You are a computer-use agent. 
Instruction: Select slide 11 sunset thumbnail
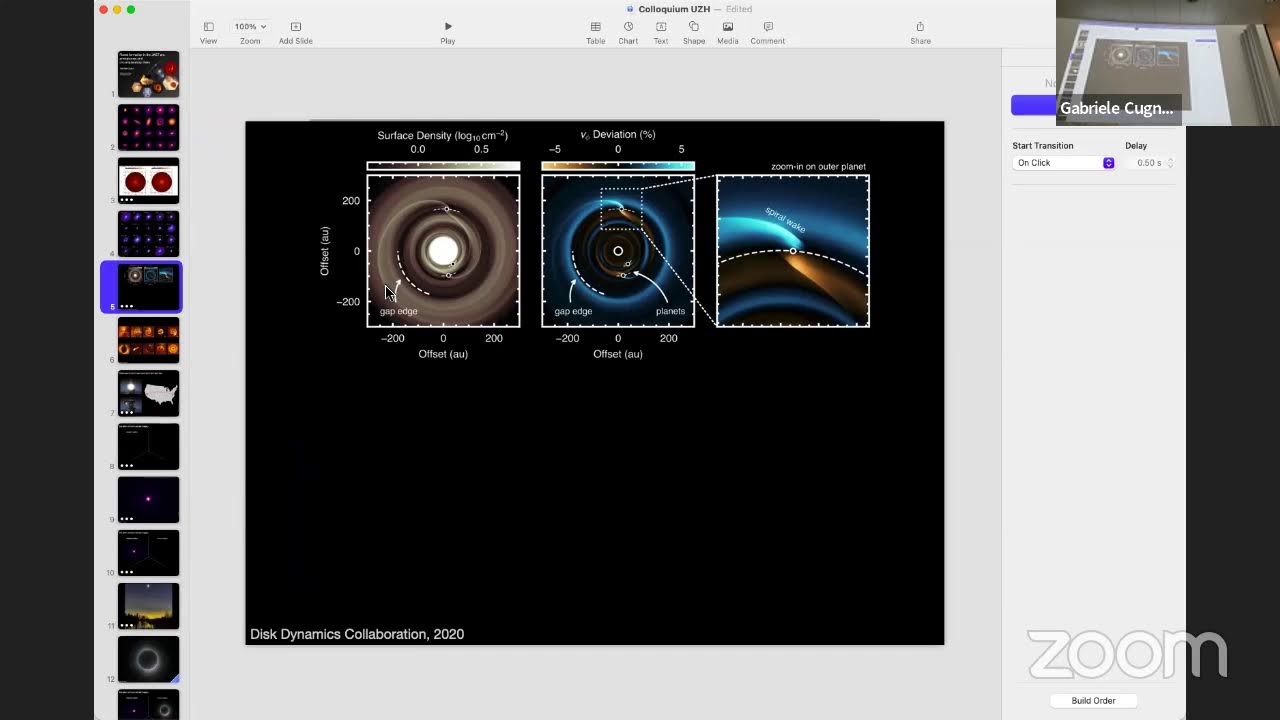pos(149,605)
